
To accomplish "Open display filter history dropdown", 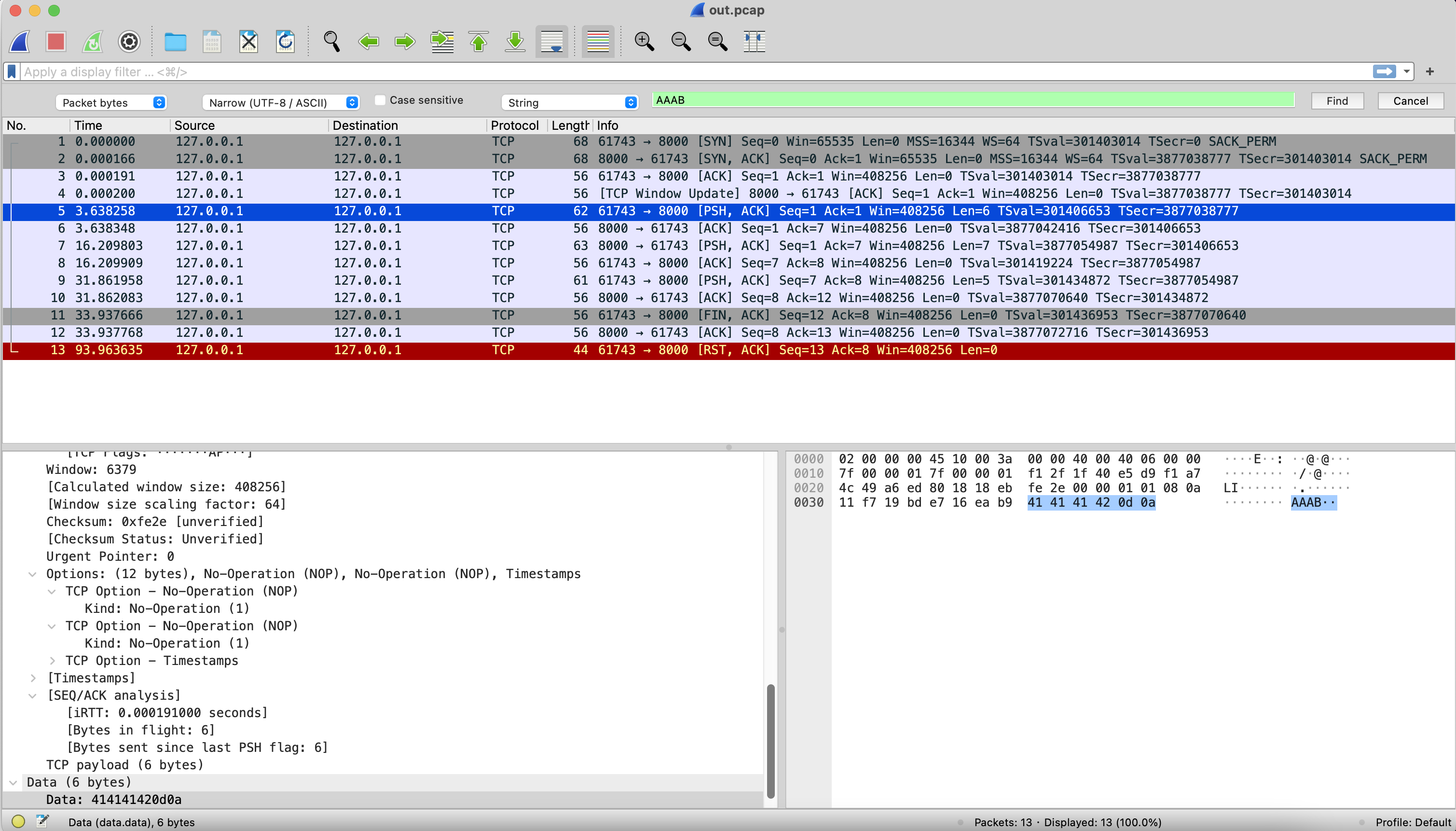I will [x=1406, y=71].
